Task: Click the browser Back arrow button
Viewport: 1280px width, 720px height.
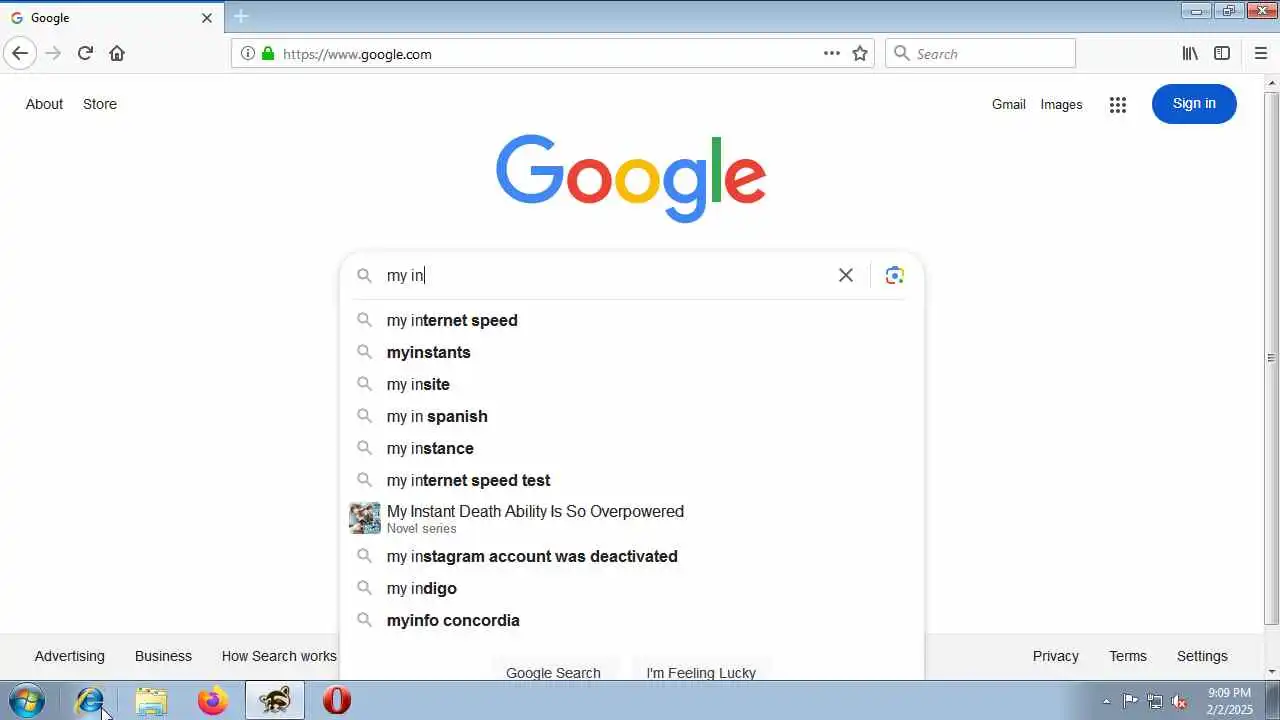Action: point(20,53)
